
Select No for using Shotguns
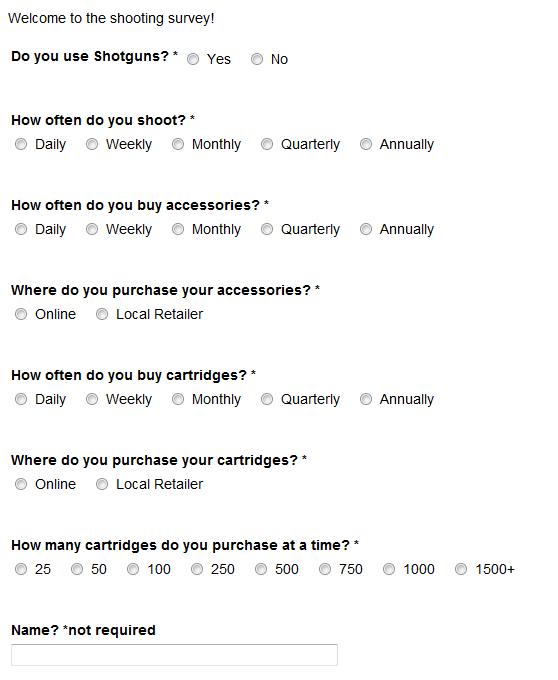click(x=257, y=59)
